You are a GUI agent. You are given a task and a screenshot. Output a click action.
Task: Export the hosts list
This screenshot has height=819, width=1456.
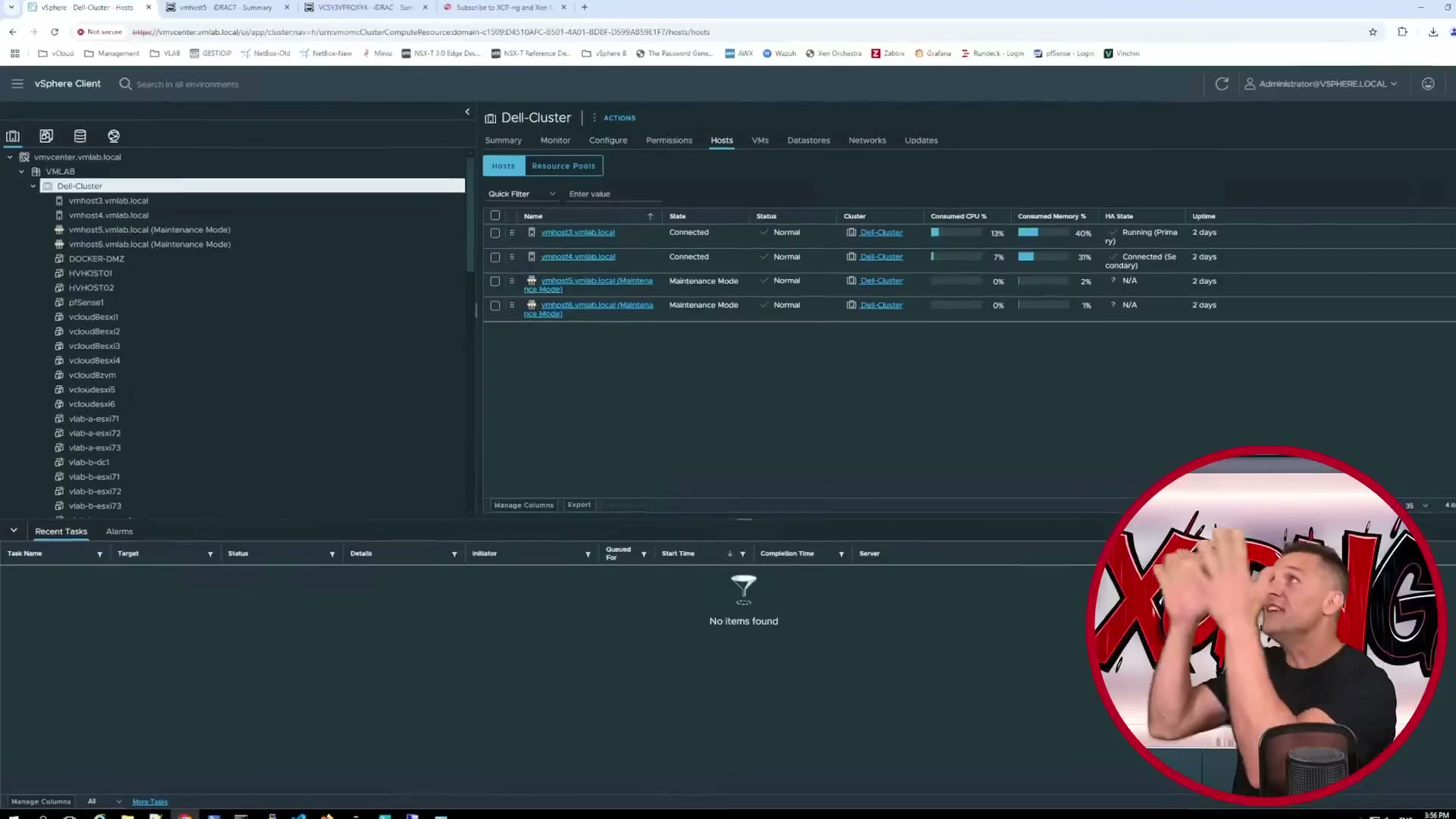[579, 505]
